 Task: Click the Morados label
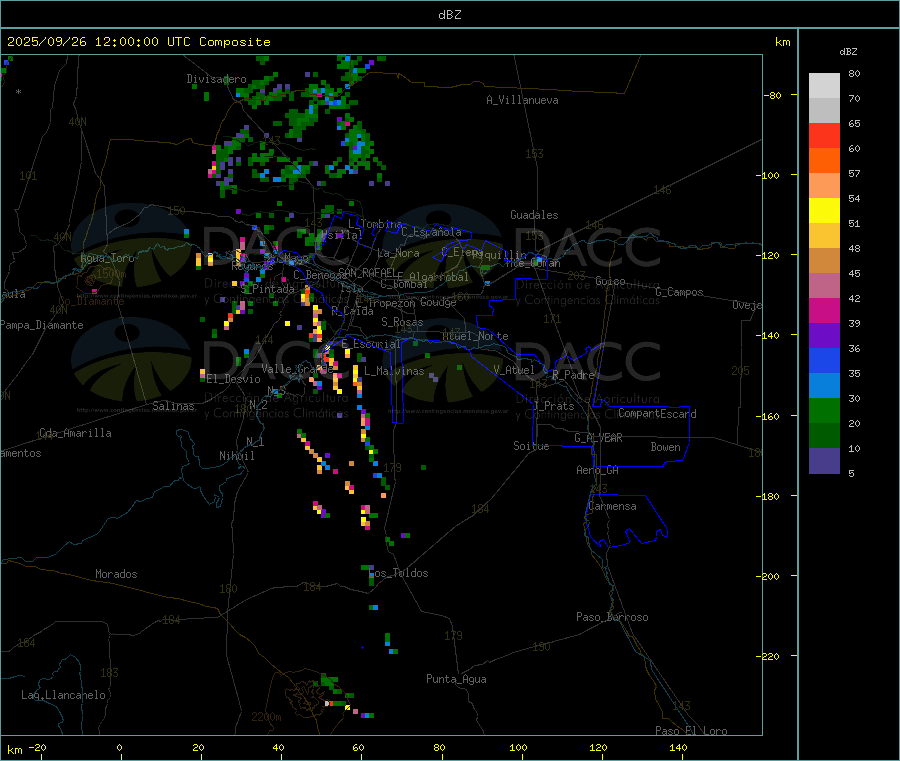[116, 574]
